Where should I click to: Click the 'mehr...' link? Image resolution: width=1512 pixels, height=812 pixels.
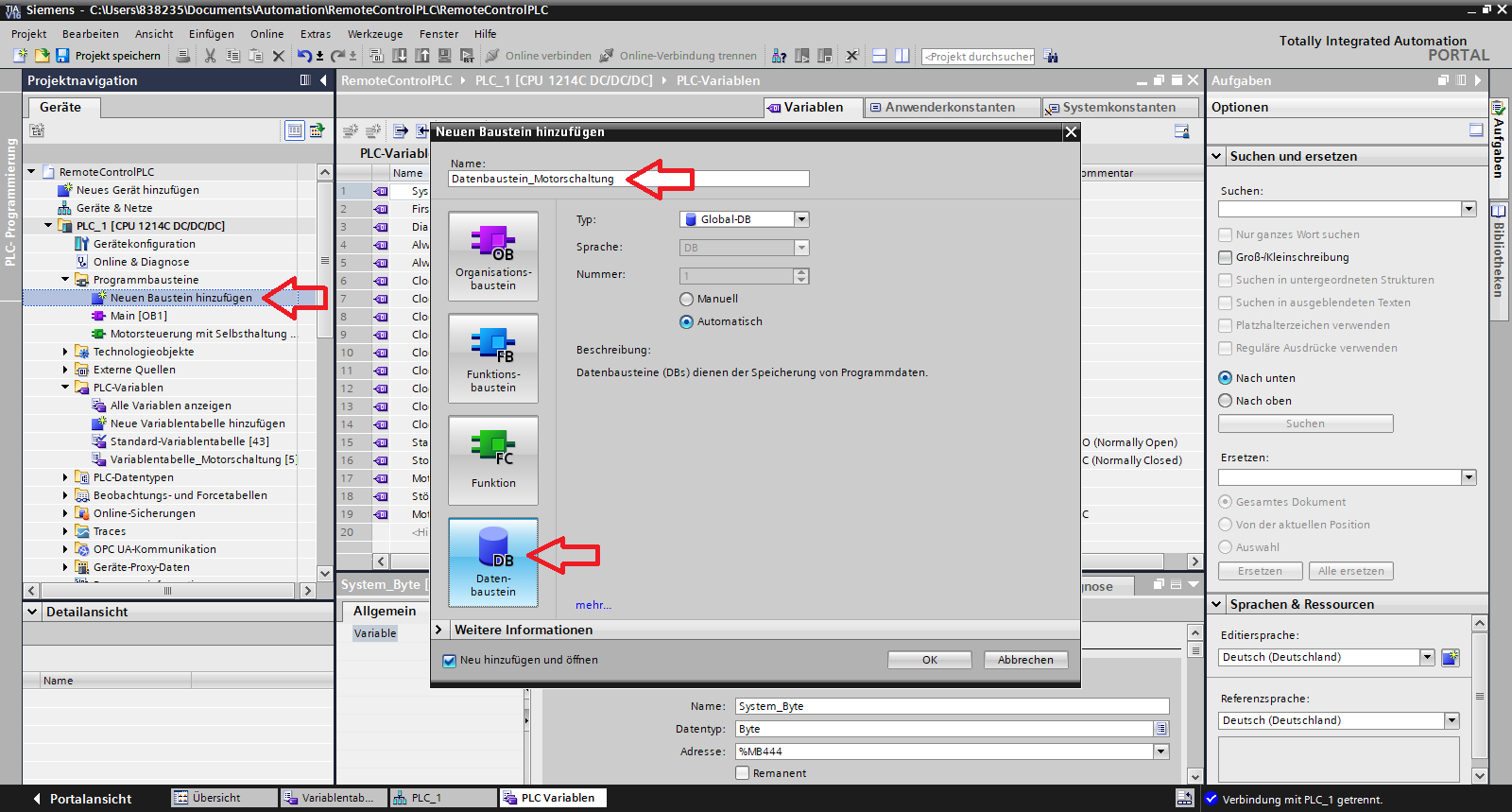(x=593, y=605)
